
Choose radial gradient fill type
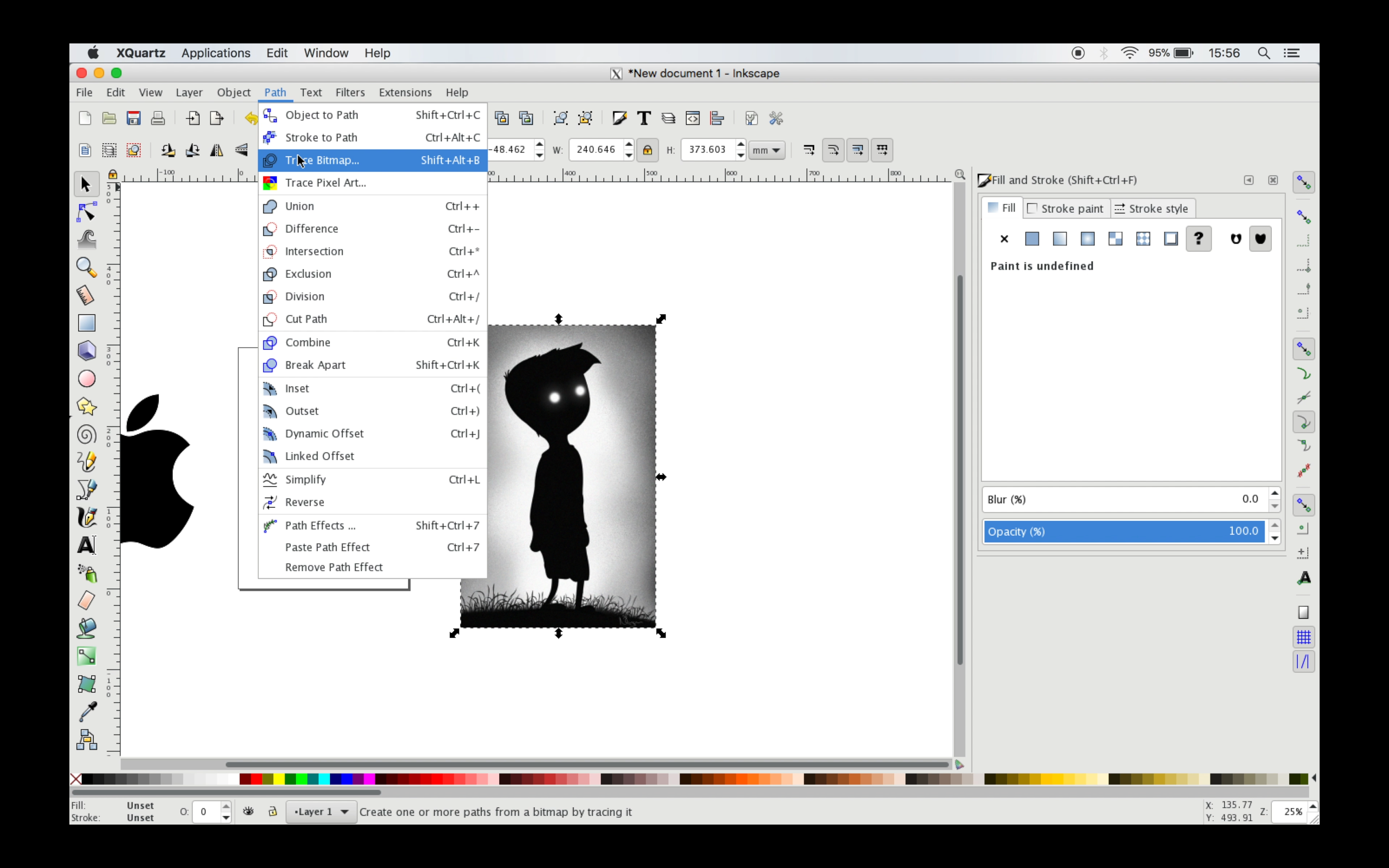click(x=1088, y=239)
